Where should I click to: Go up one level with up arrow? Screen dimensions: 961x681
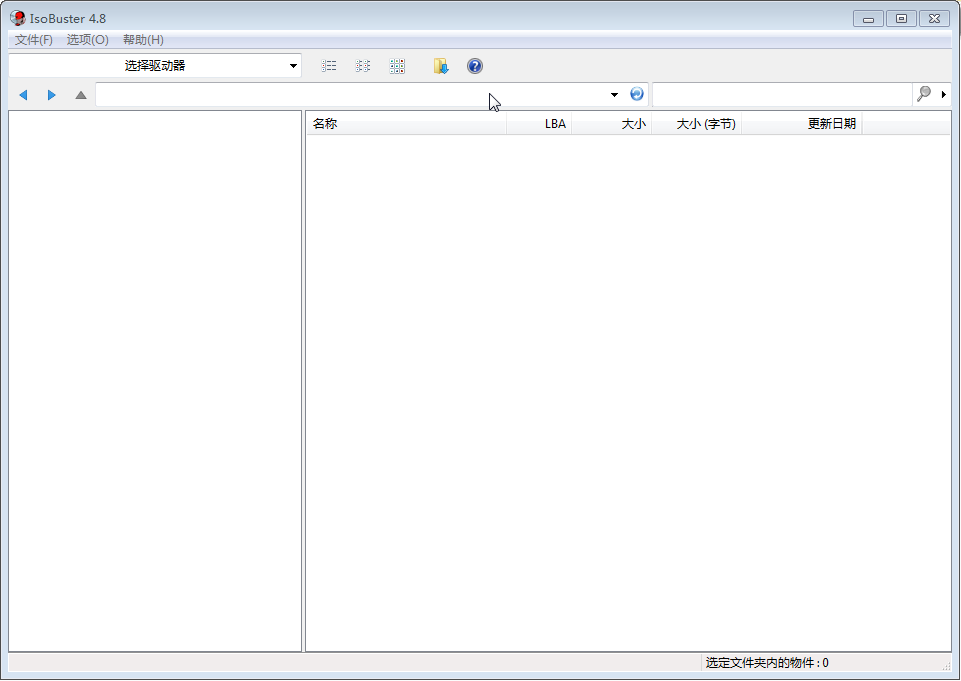coord(81,95)
